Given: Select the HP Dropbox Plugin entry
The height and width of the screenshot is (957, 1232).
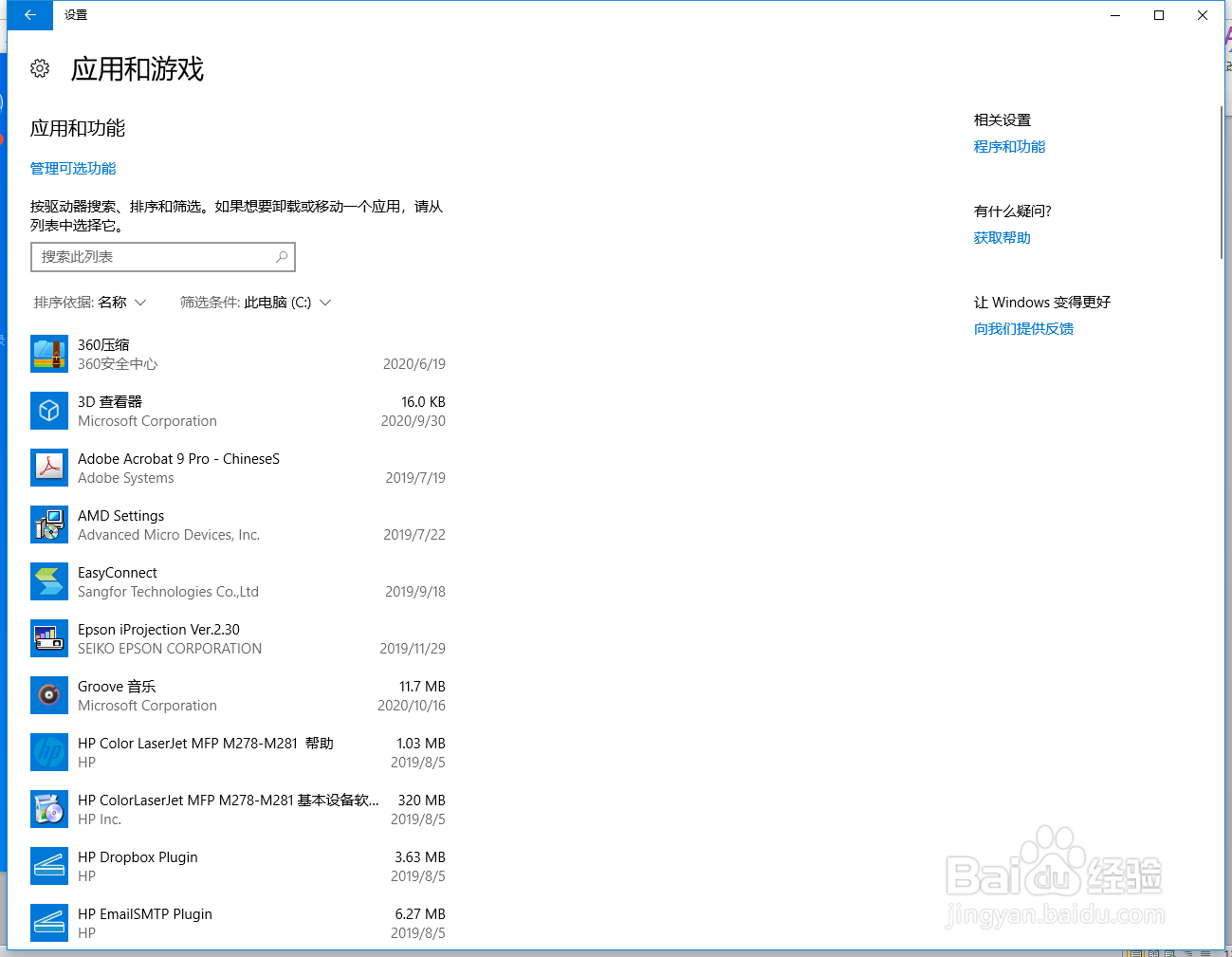Looking at the screenshot, I should tap(238, 866).
